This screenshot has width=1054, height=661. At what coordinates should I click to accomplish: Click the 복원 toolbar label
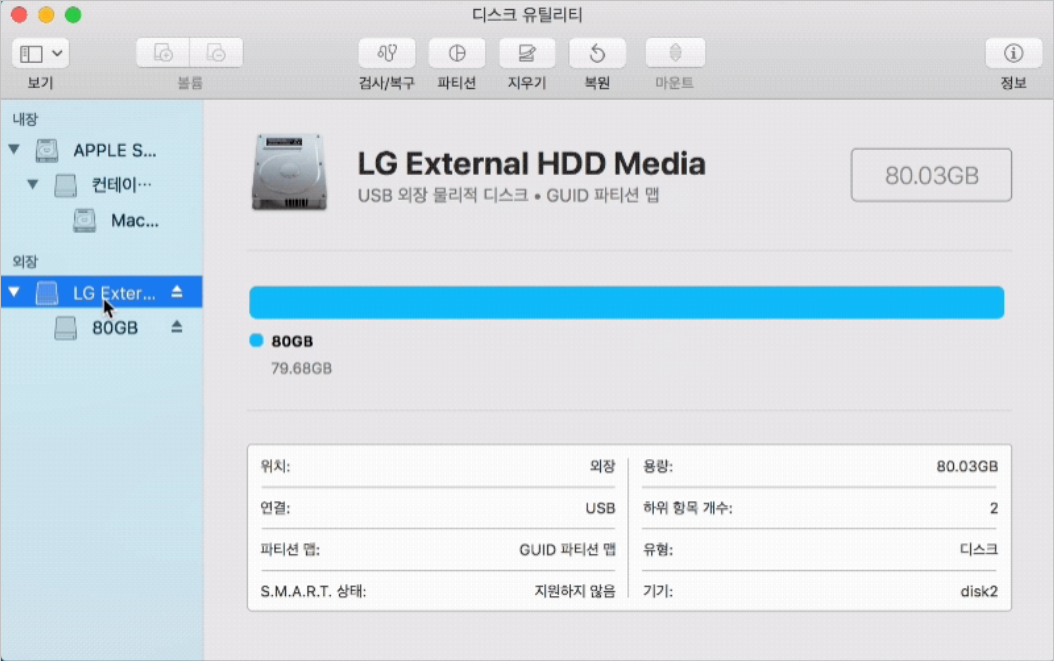597,83
